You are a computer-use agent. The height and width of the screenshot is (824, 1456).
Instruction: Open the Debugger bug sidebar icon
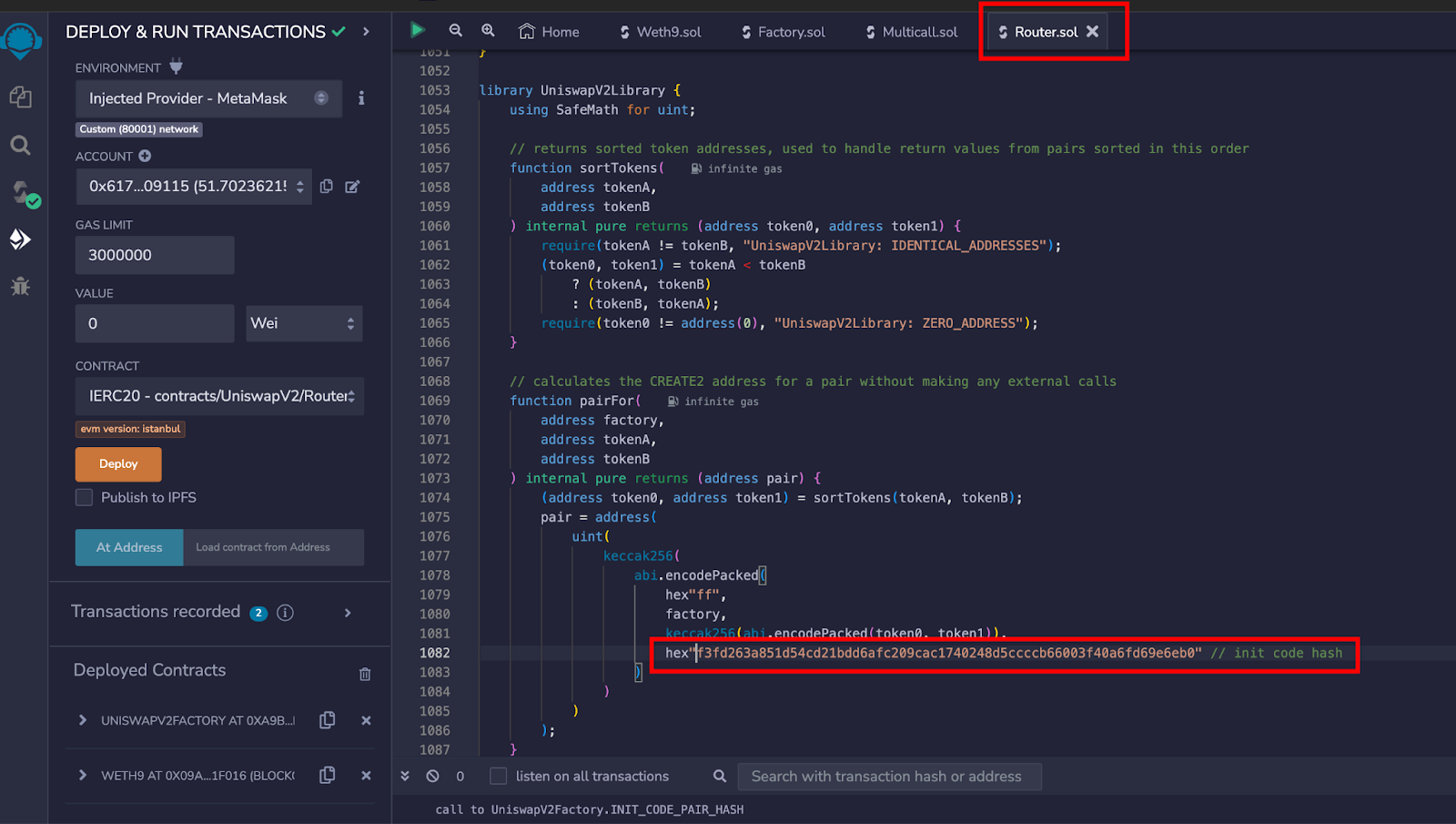click(x=21, y=287)
